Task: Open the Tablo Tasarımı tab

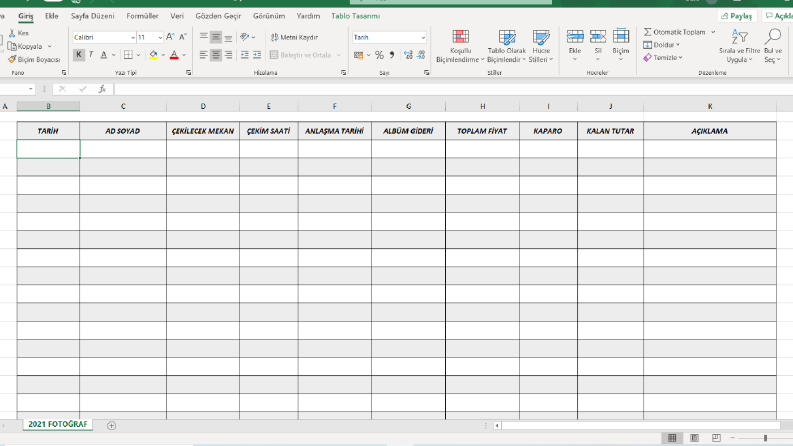Action: pyautogui.click(x=356, y=16)
